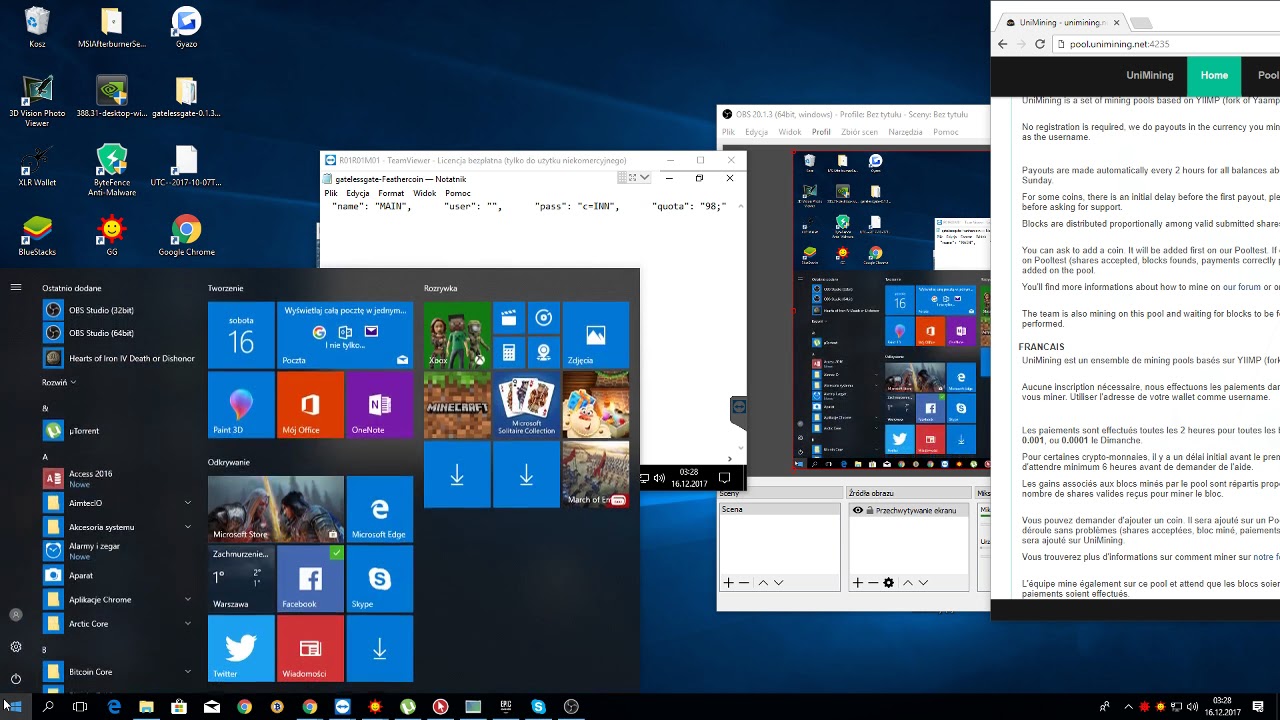Open the Twitter tile
This screenshot has height=720, width=1280.
[x=241, y=648]
